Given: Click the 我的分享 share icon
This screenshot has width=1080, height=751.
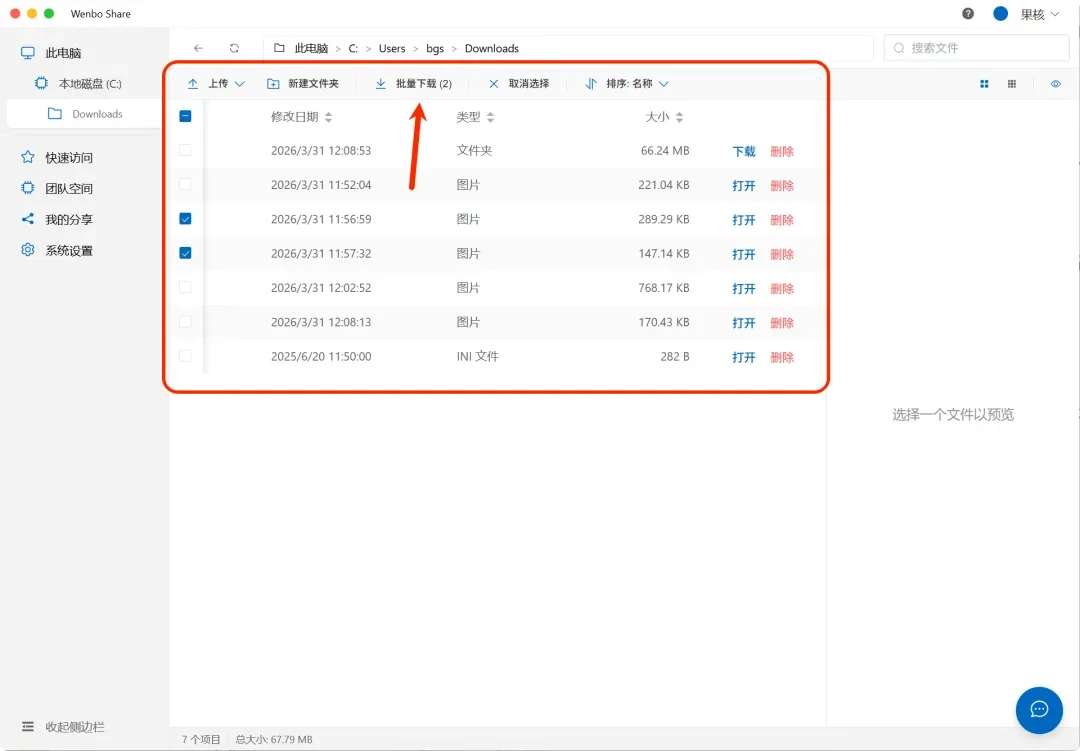Looking at the screenshot, I should coord(28,219).
